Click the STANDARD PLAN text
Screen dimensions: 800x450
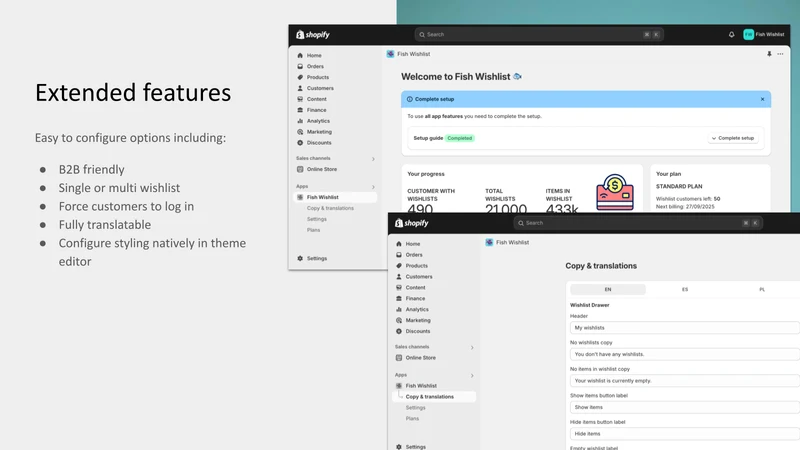[679, 187]
